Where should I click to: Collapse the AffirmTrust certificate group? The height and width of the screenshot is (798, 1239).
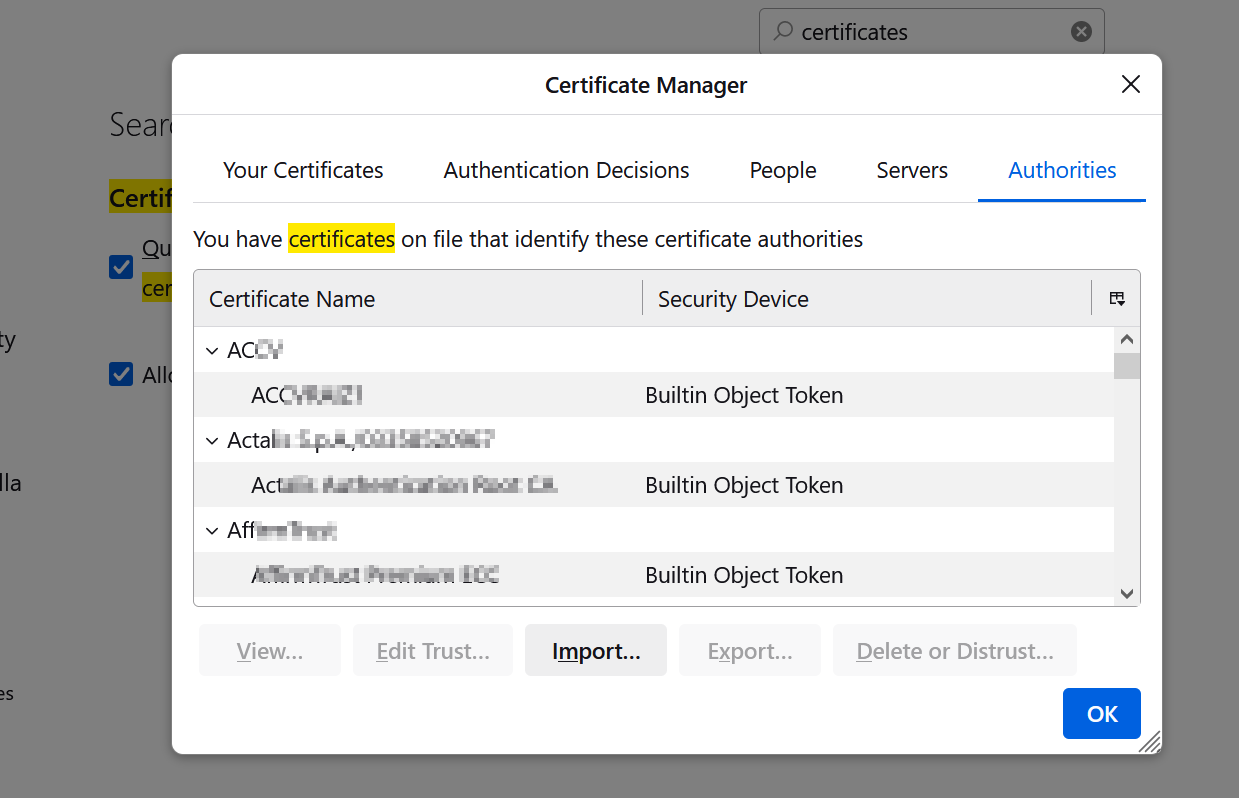pyautogui.click(x=212, y=531)
